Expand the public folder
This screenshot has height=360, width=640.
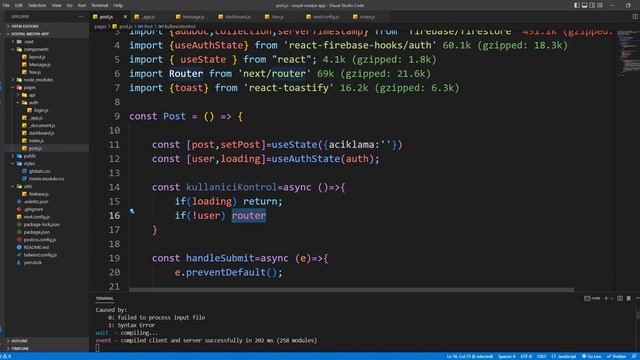click(29, 156)
